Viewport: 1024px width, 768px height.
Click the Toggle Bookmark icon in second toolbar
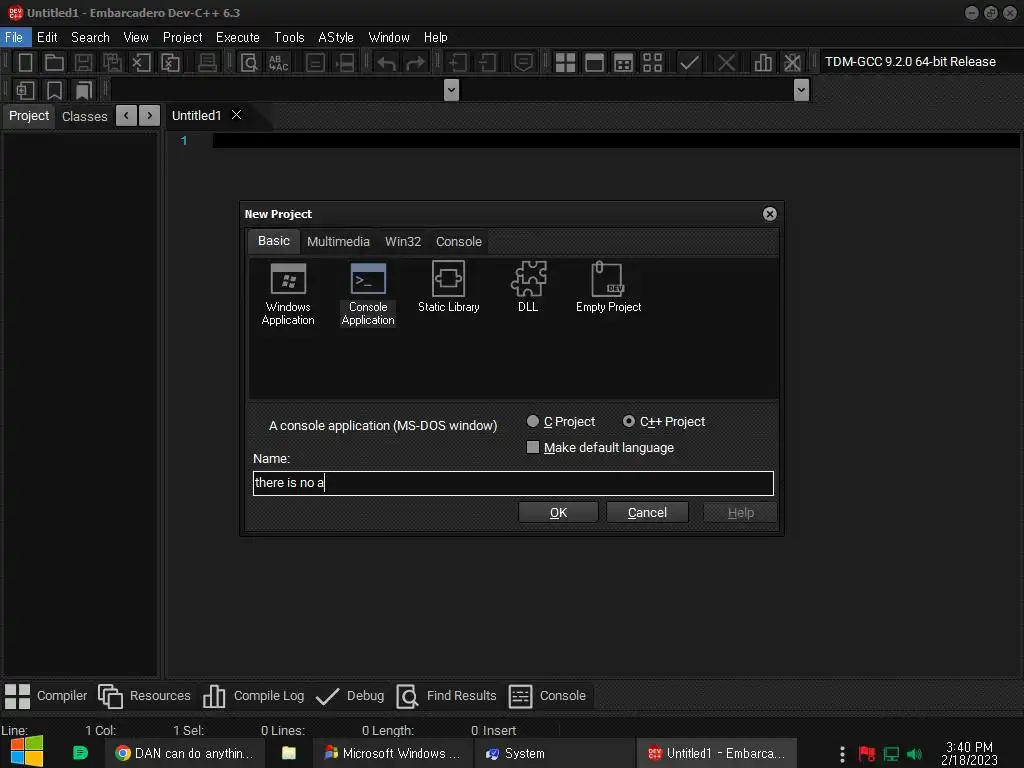54,90
